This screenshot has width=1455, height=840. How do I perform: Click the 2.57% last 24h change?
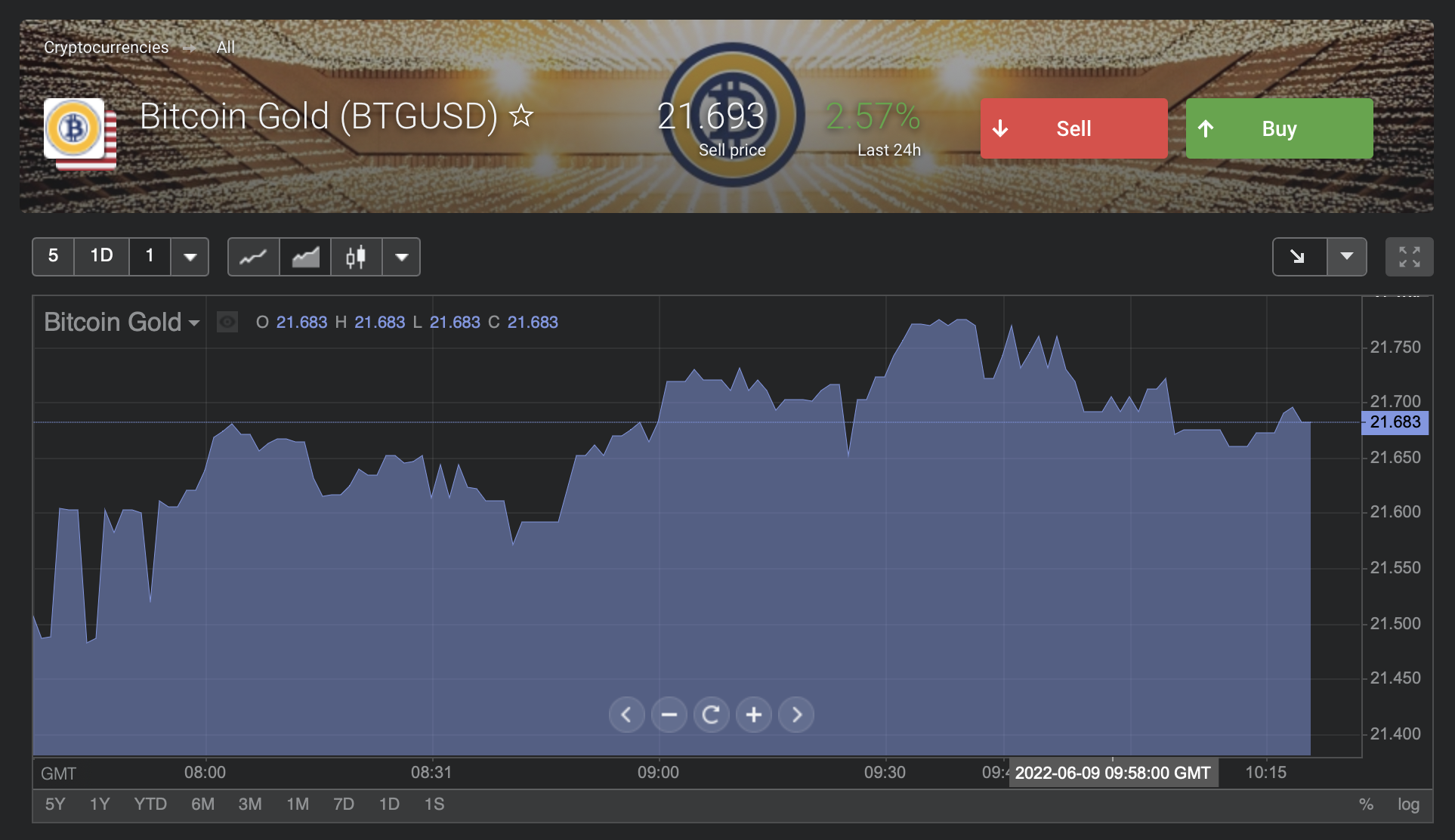click(x=873, y=116)
